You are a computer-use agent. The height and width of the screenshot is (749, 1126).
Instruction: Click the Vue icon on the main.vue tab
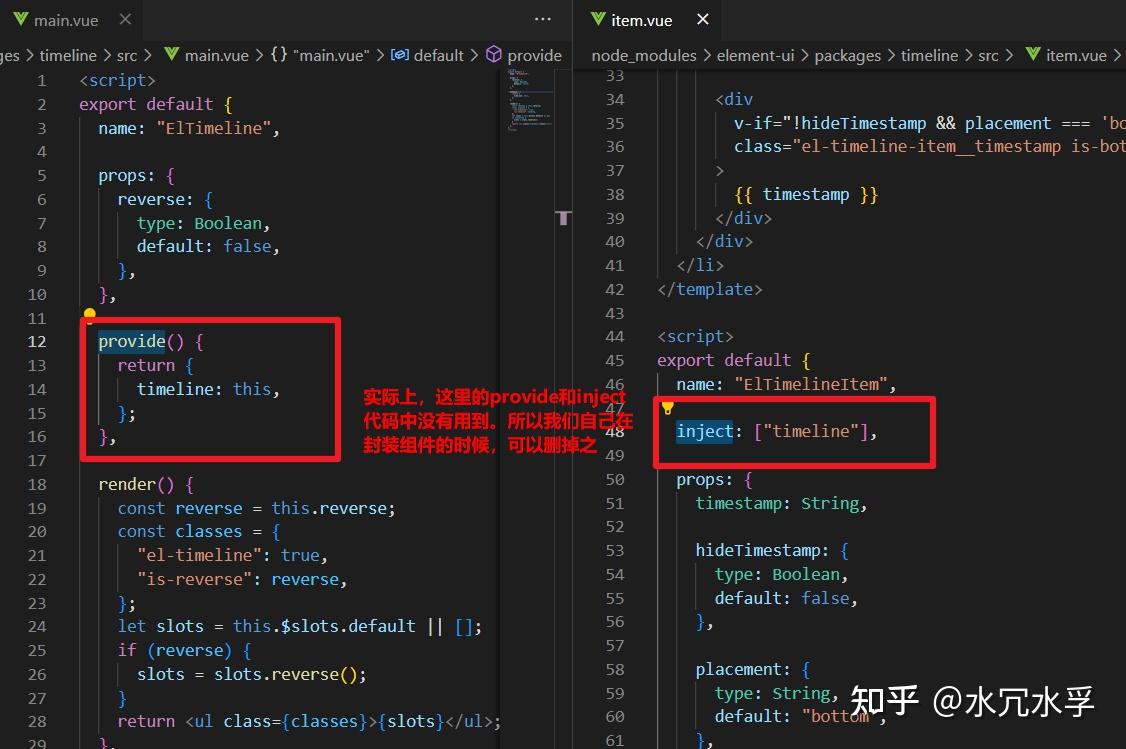point(21,19)
